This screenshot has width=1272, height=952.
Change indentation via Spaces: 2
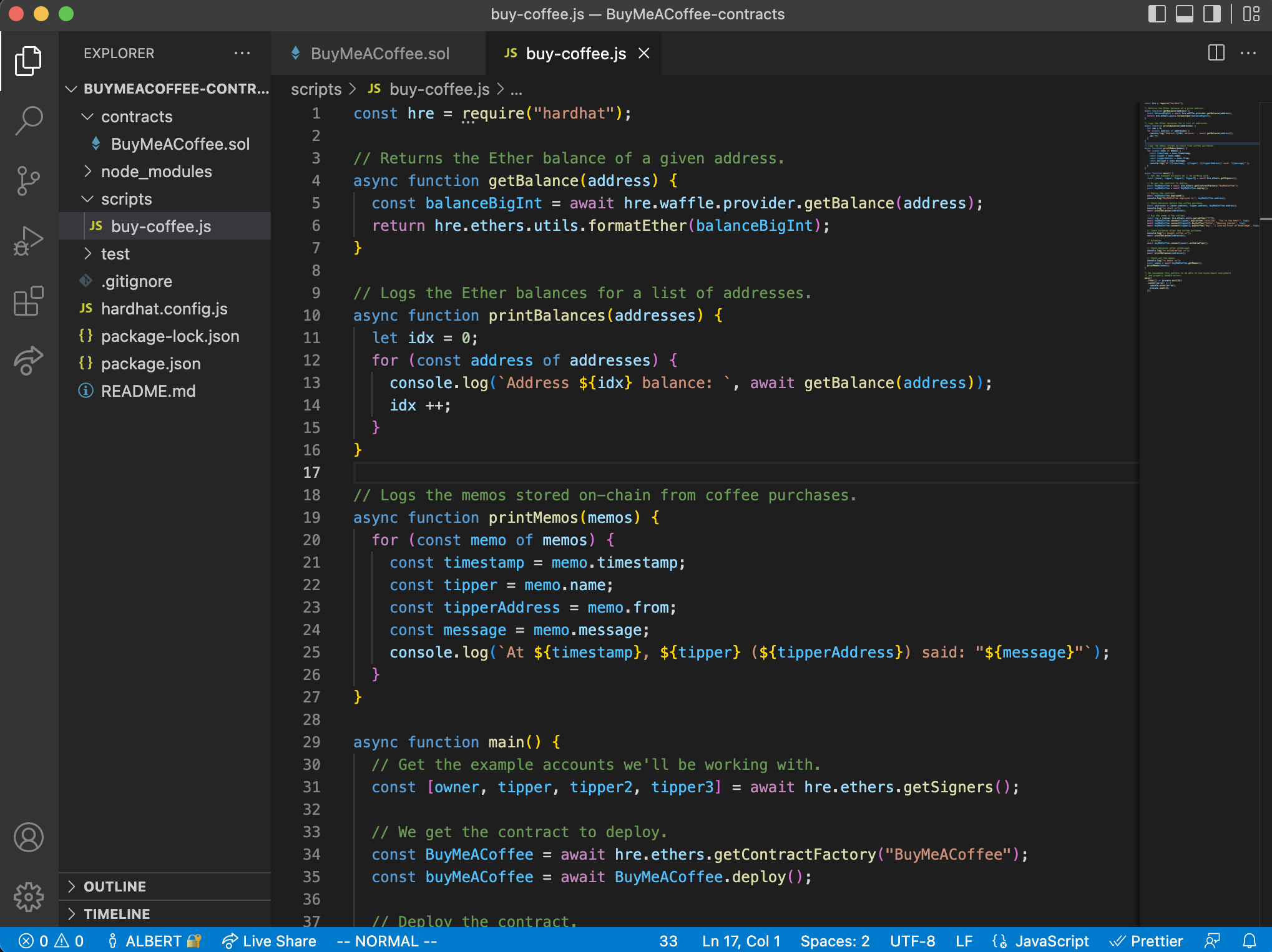[x=835, y=941]
